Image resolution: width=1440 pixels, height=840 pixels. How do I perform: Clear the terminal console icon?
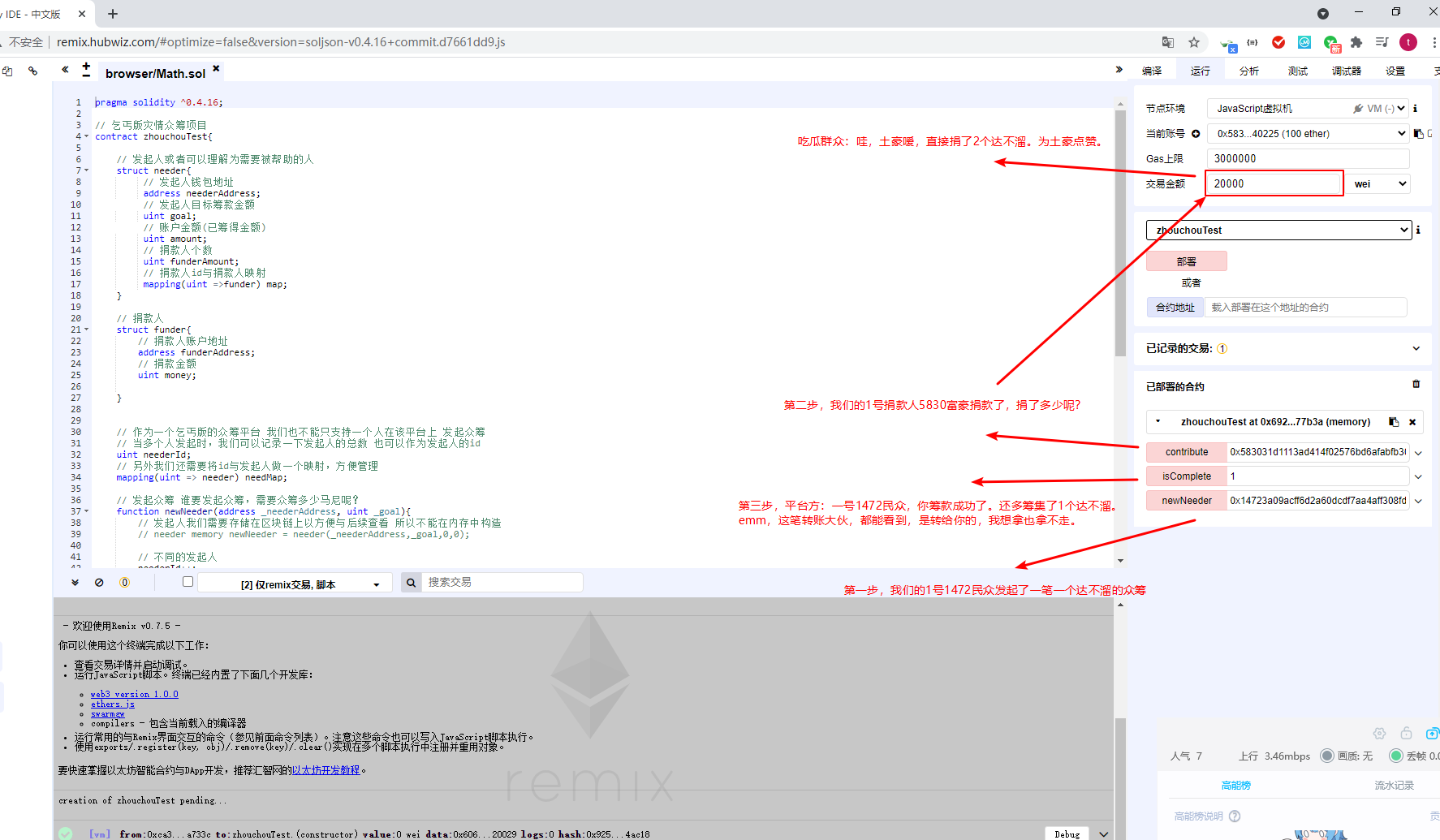[x=99, y=583]
